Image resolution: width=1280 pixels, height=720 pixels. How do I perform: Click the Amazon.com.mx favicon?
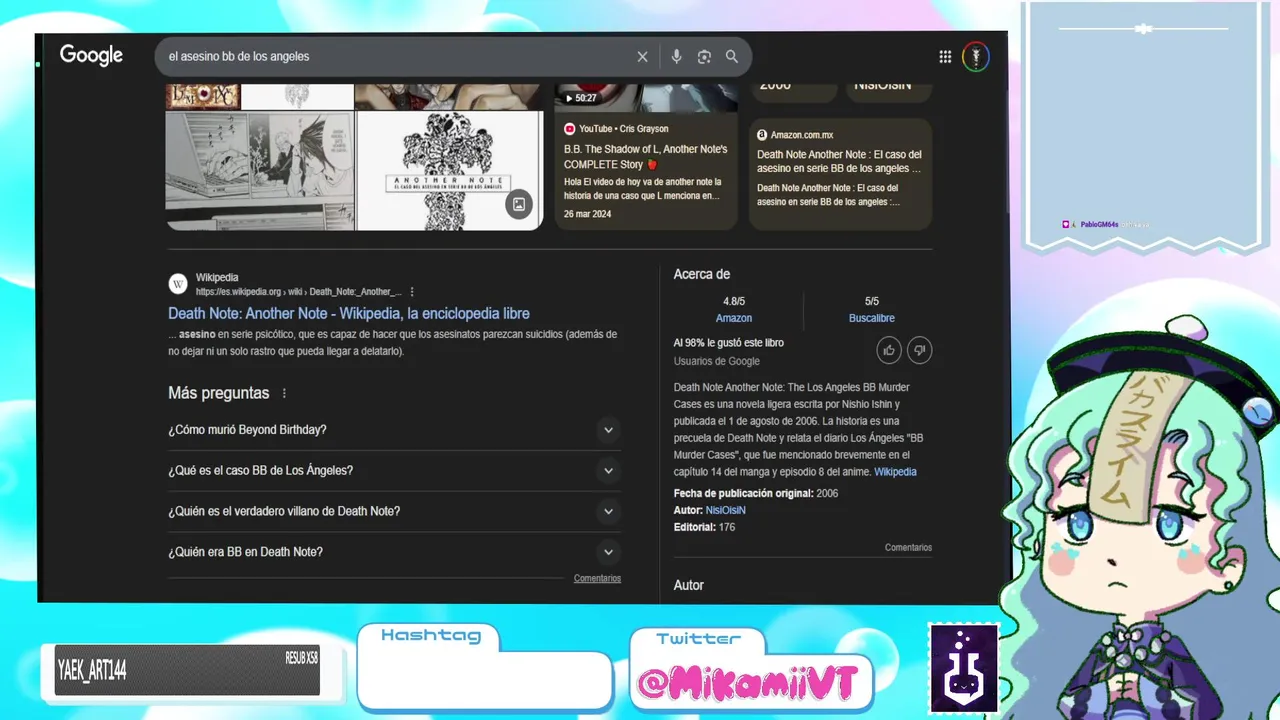coord(762,135)
